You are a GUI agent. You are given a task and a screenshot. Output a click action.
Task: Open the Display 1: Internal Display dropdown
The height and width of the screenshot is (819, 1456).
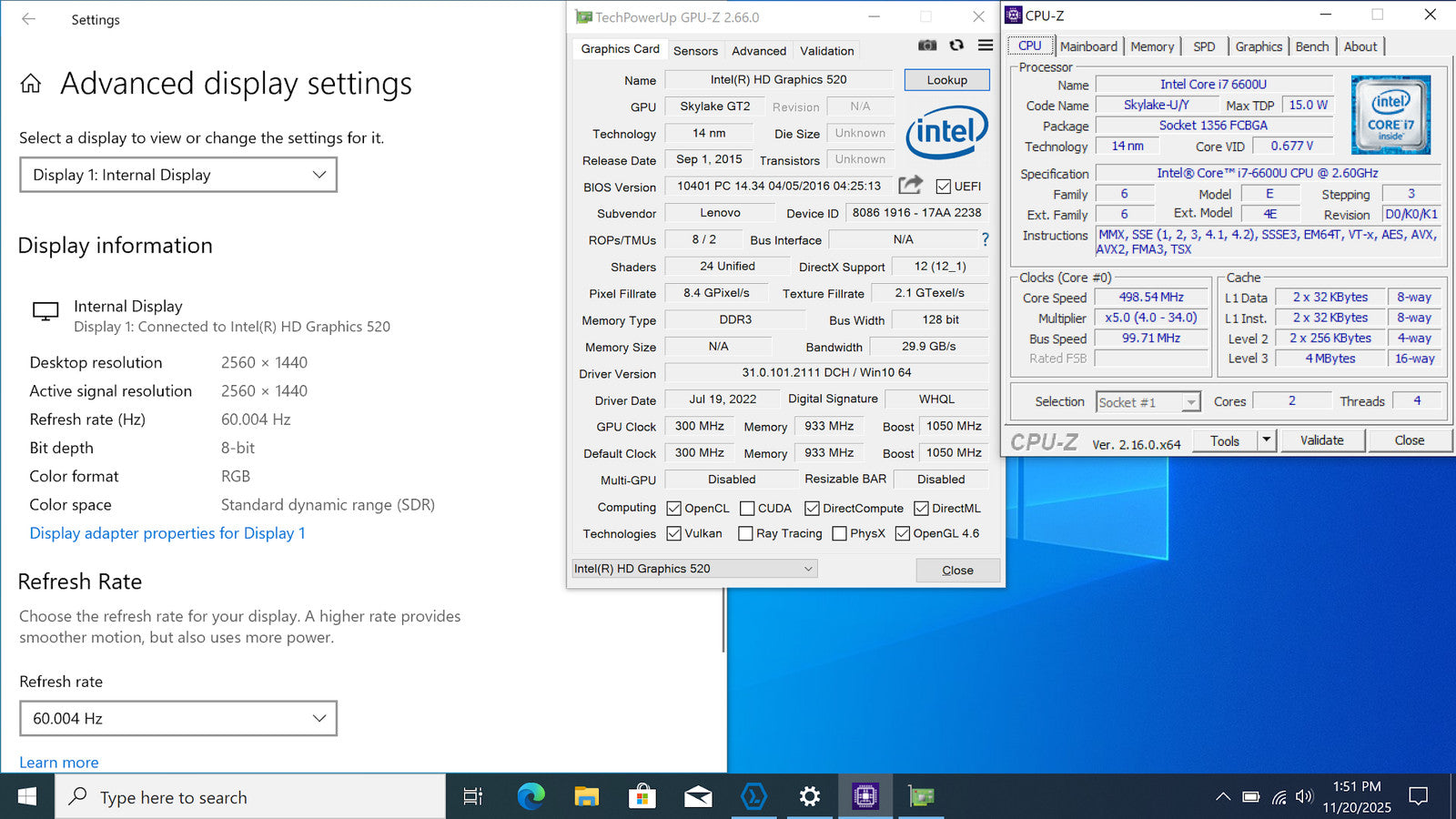(178, 175)
